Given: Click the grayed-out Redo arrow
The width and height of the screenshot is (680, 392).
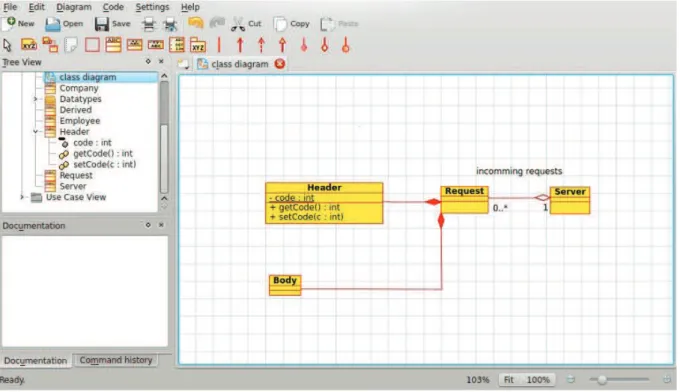Looking at the screenshot, I should (x=217, y=23).
